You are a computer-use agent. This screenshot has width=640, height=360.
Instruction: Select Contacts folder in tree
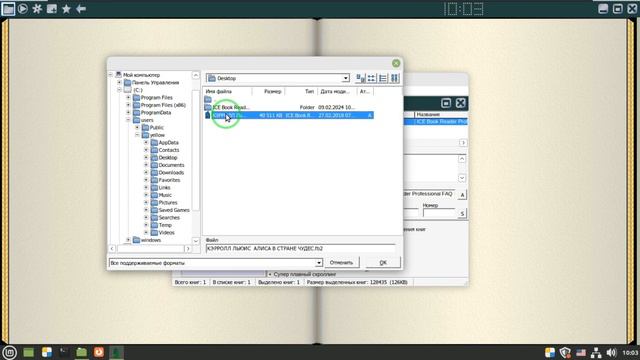[x=169, y=150]
